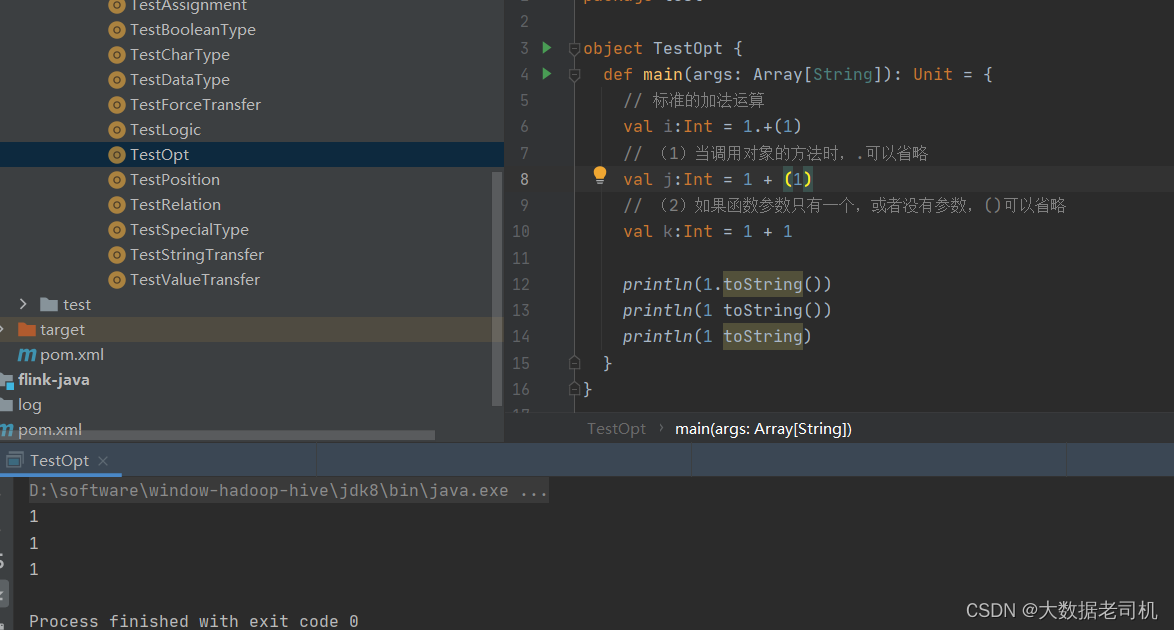
Task: Click fold end marker on line 15
Action: click(574, 363)
